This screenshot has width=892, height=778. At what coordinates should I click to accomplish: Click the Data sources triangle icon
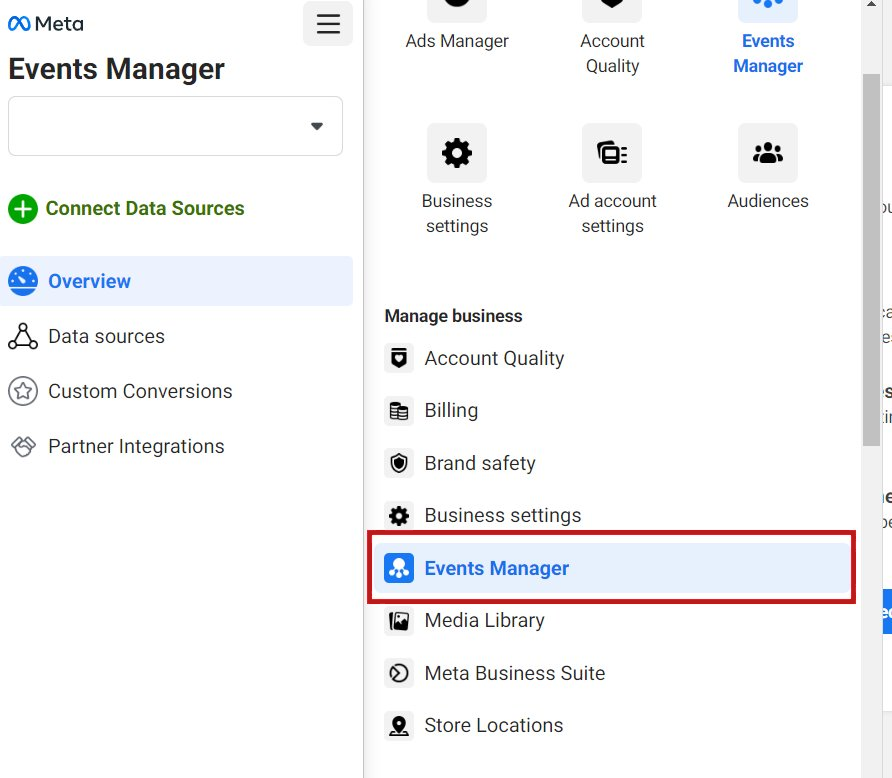(x=23, y=336)
